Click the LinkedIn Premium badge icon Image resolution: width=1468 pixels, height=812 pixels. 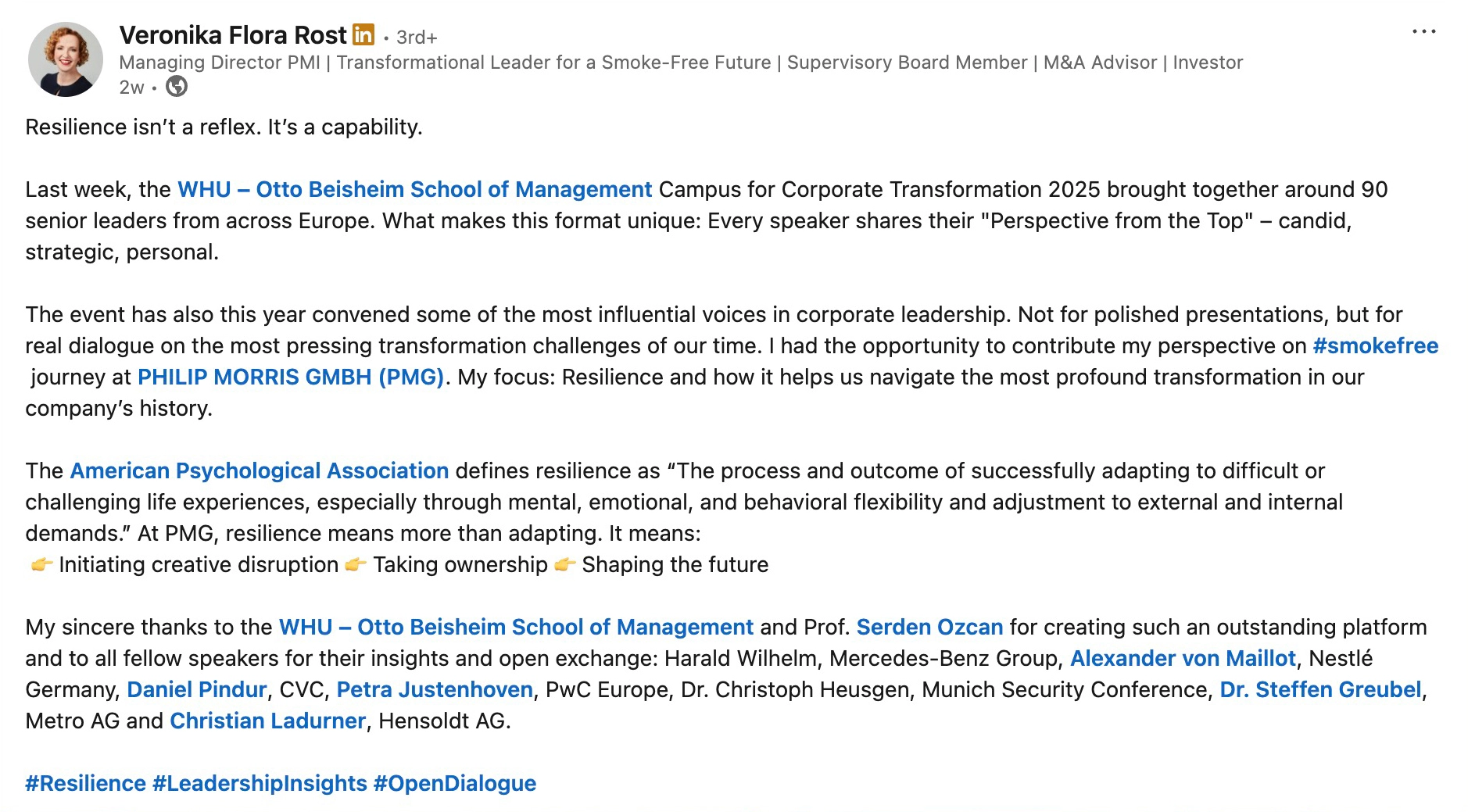(363, 35)
